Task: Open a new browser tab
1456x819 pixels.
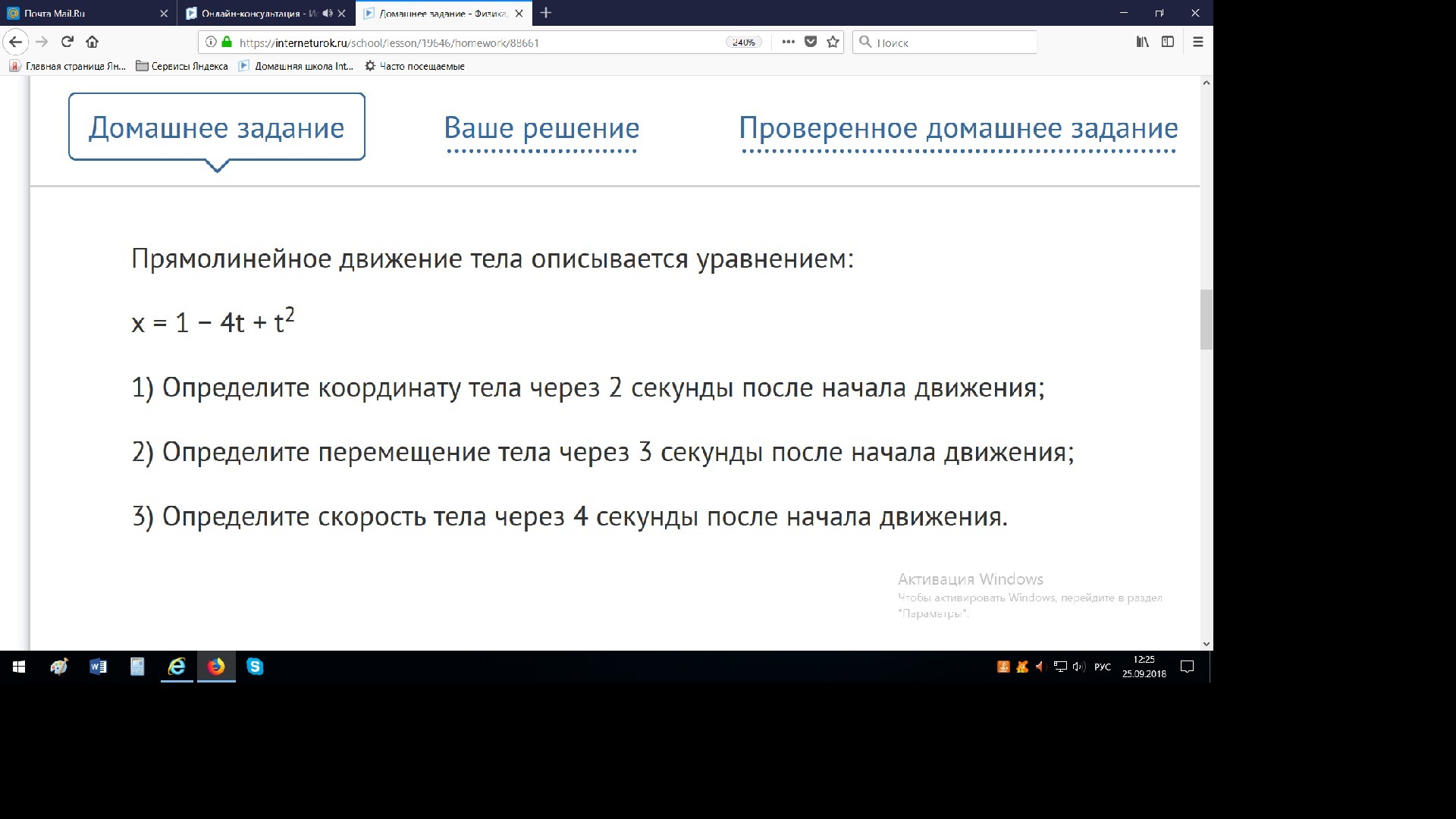Action: tap(546, 13)
